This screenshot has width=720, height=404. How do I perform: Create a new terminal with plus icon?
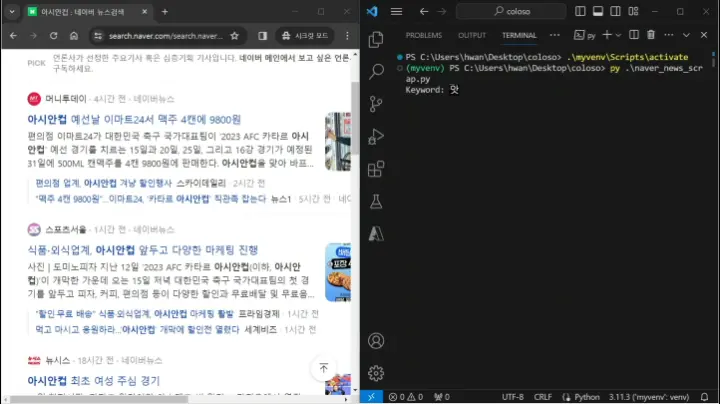(x=607, y=35)
